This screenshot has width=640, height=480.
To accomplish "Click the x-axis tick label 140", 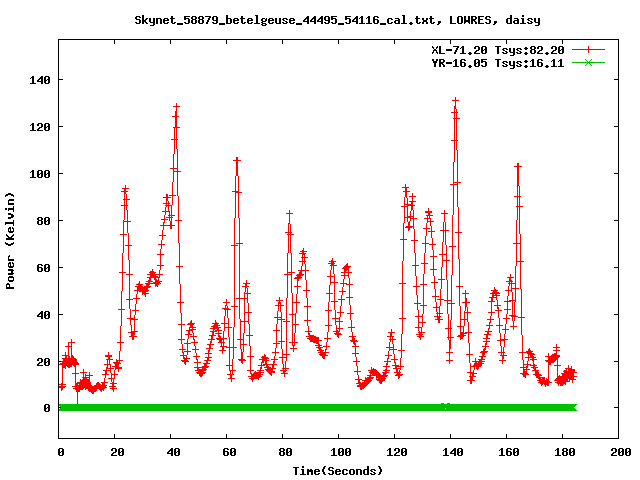I will click(x=453, y=452).
